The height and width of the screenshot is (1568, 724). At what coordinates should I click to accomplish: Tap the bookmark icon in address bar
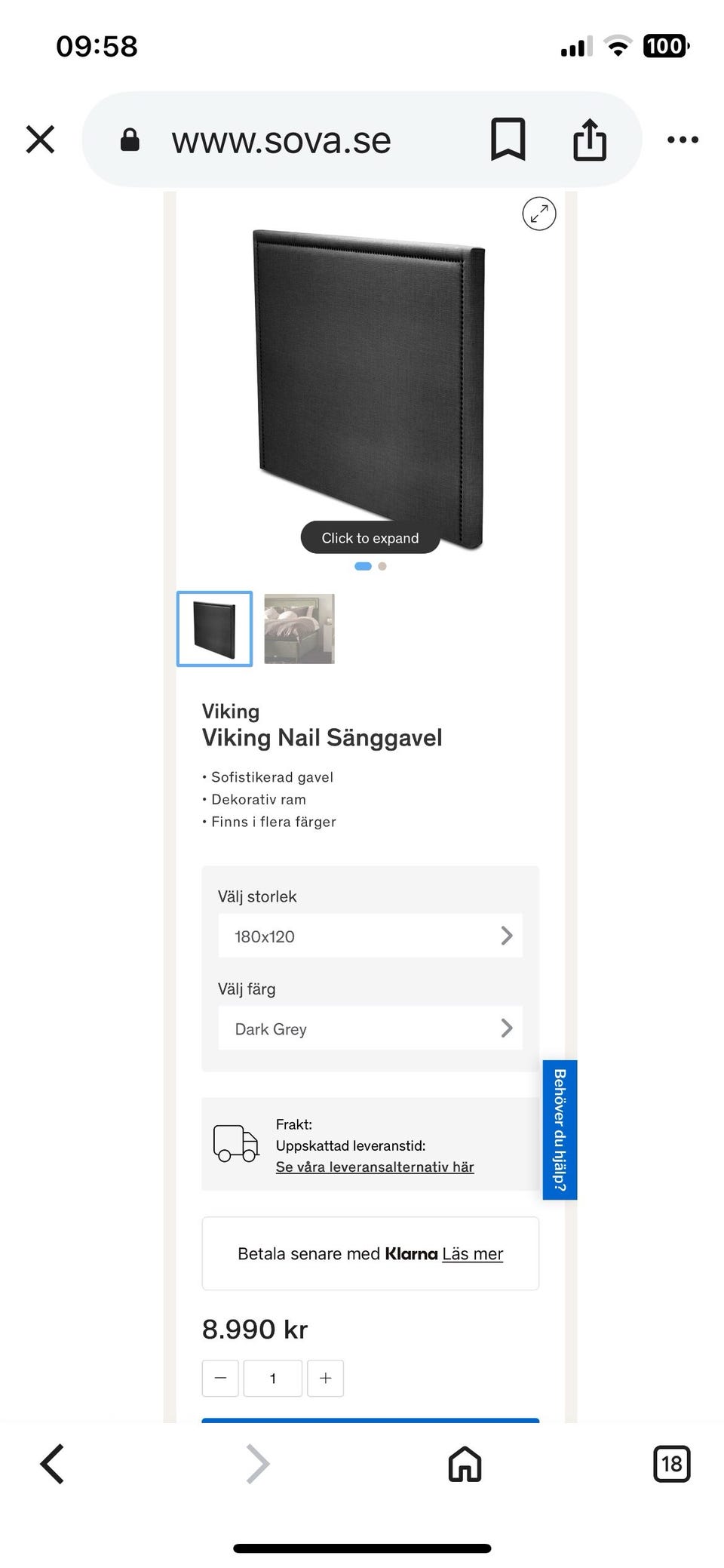coord(508,140)
